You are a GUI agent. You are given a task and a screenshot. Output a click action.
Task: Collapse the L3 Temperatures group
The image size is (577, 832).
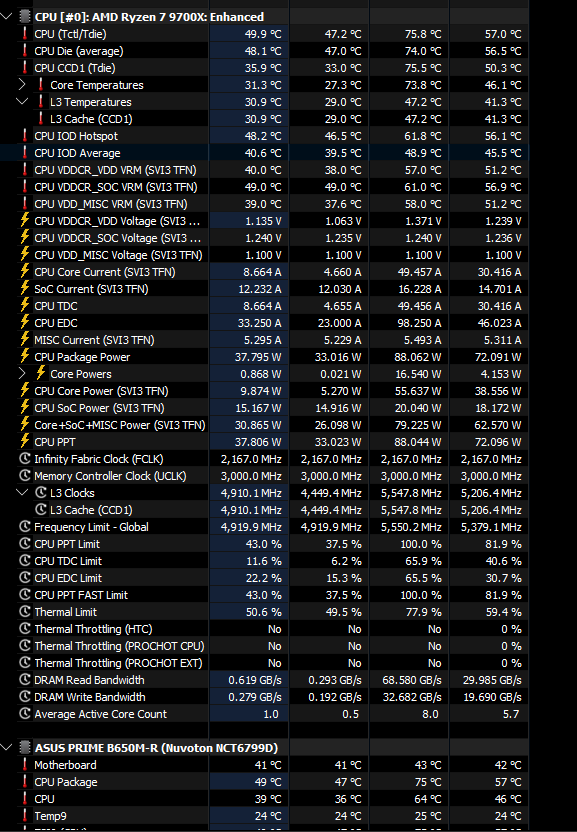coord(22,101)
